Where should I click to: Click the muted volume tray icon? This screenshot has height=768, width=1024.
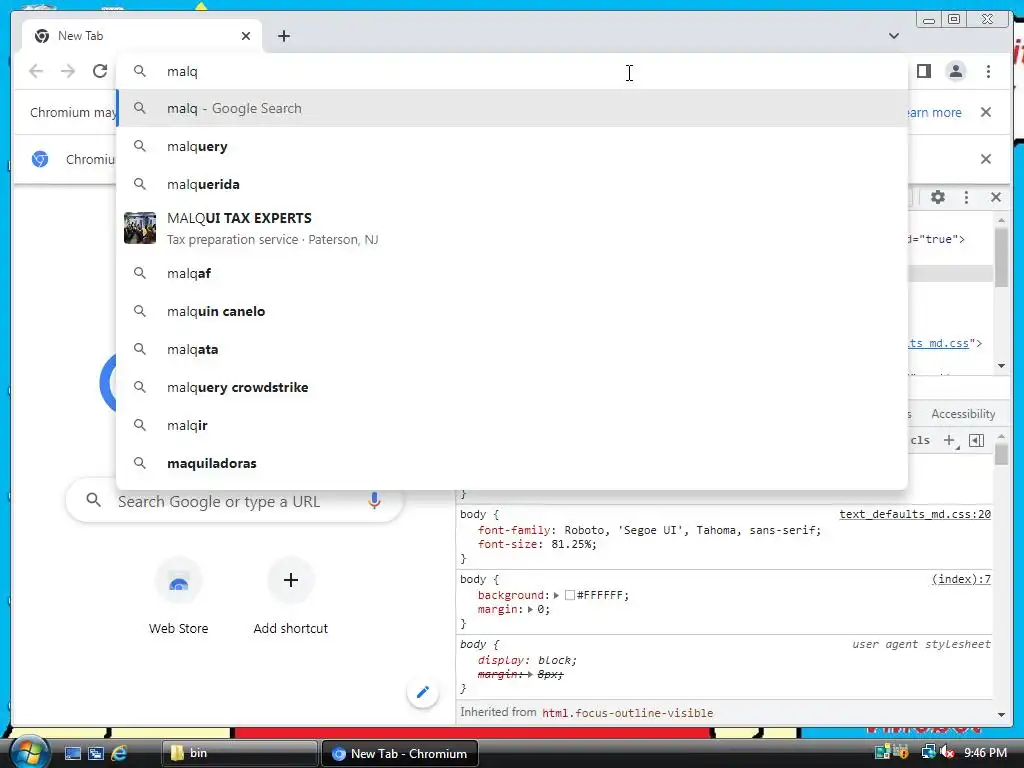(x=947, y=752)
